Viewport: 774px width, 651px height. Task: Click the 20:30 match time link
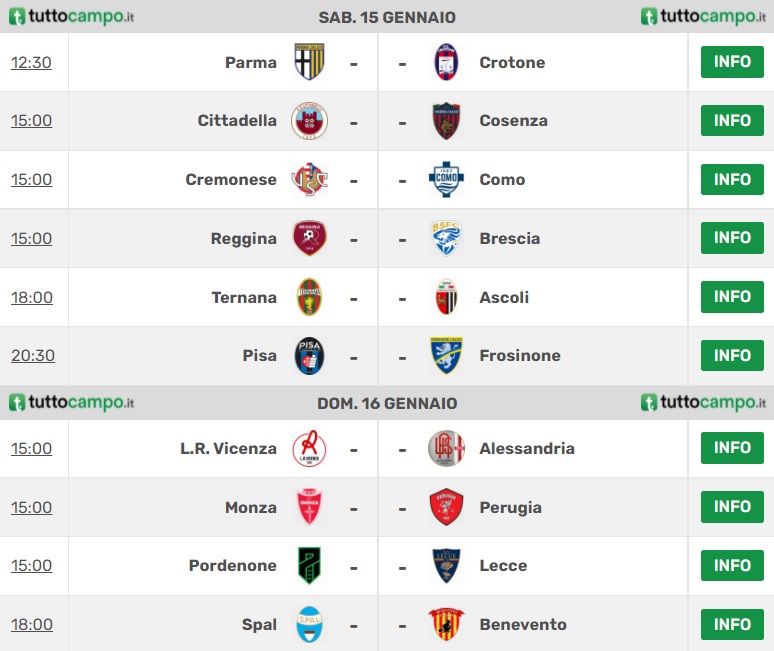point(33,356)
